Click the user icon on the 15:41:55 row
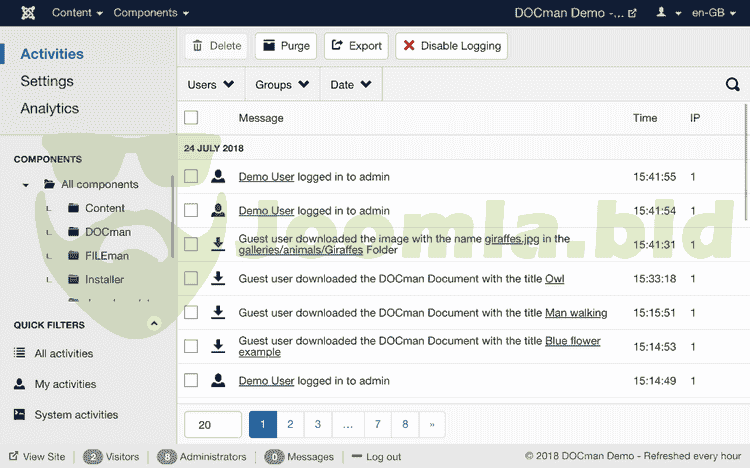Screen dimensions: 750x468 pyautogui.click(x=218, y=177)
